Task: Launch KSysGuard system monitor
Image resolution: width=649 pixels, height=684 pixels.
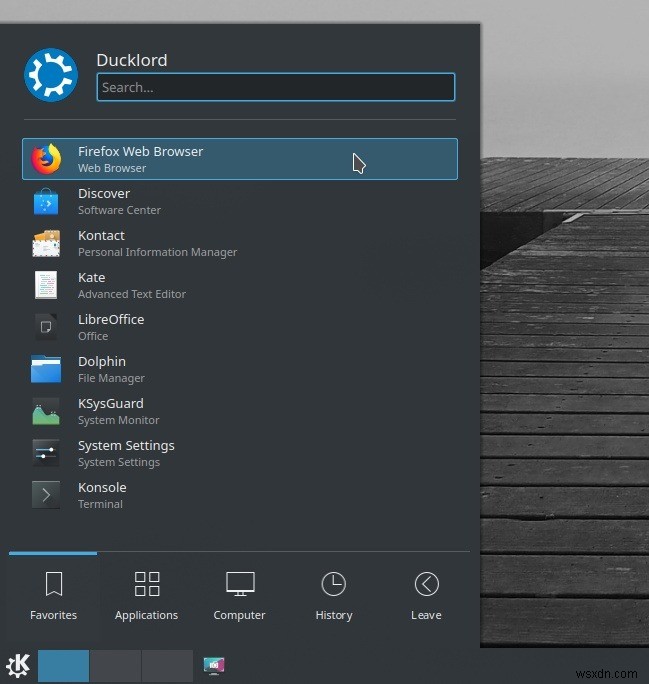Action: [239, 411]
